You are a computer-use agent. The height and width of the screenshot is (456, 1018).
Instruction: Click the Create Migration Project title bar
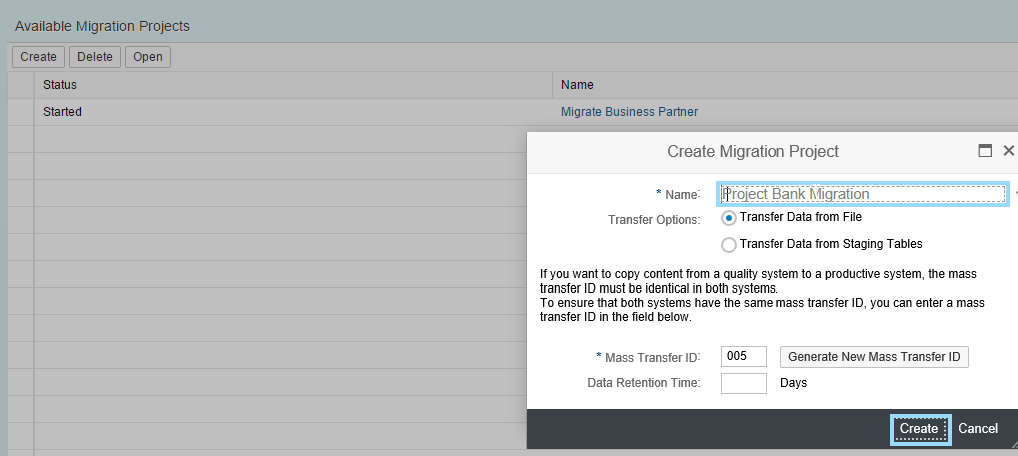tap(752, 151)
